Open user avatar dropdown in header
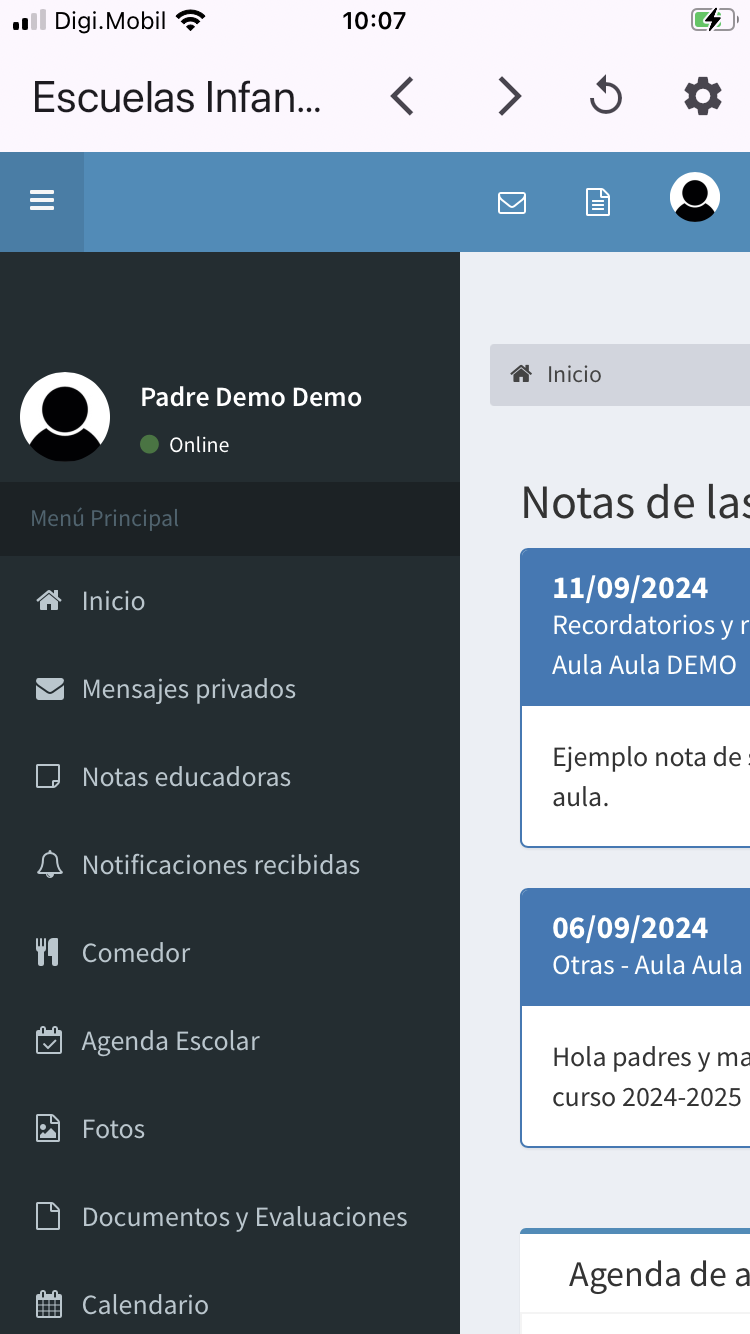Viewport: 750px width, 1334px height. point(694,198)
